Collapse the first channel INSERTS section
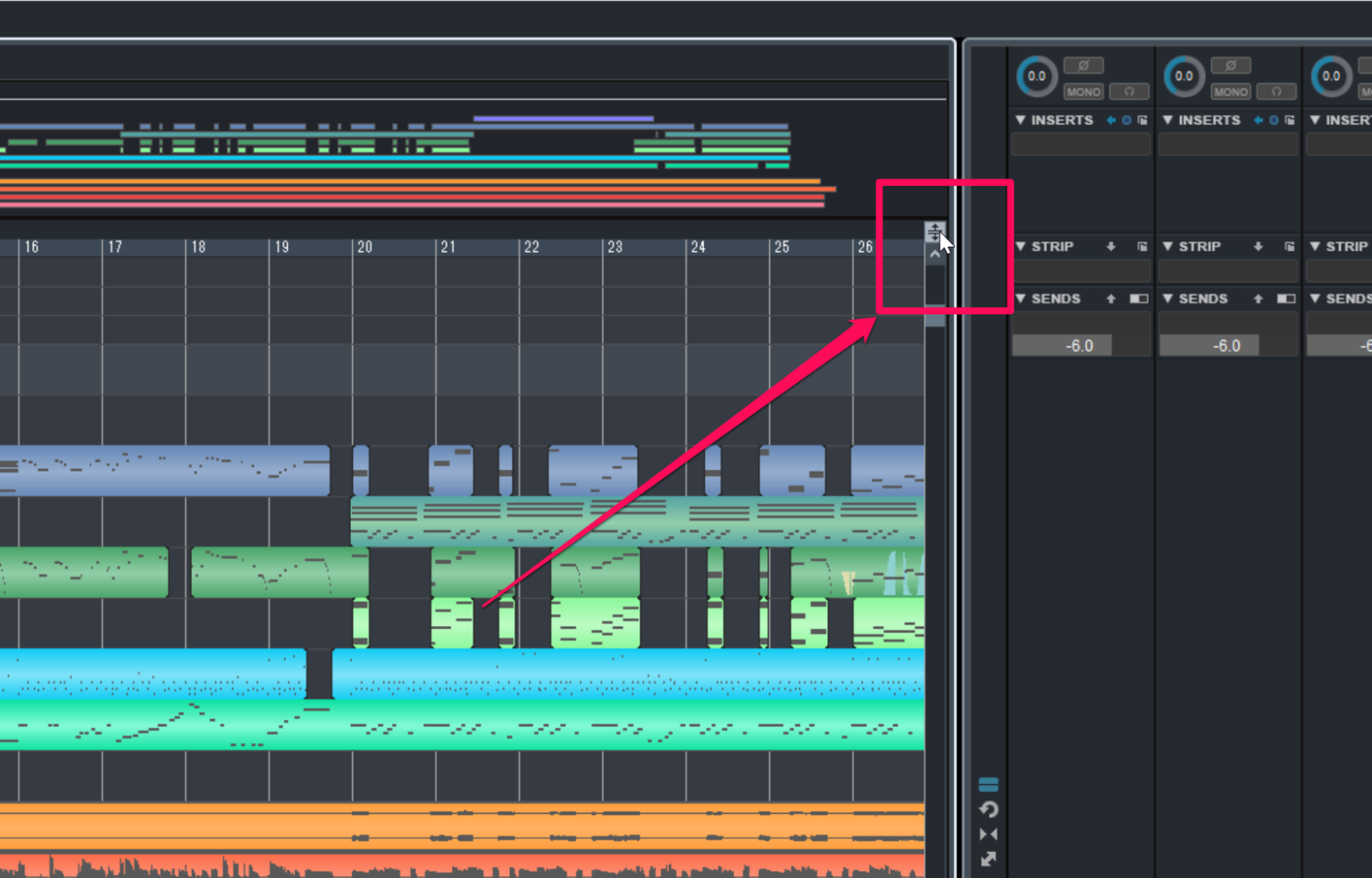This screenshot has height=878, width=1372. [1021, 120]
